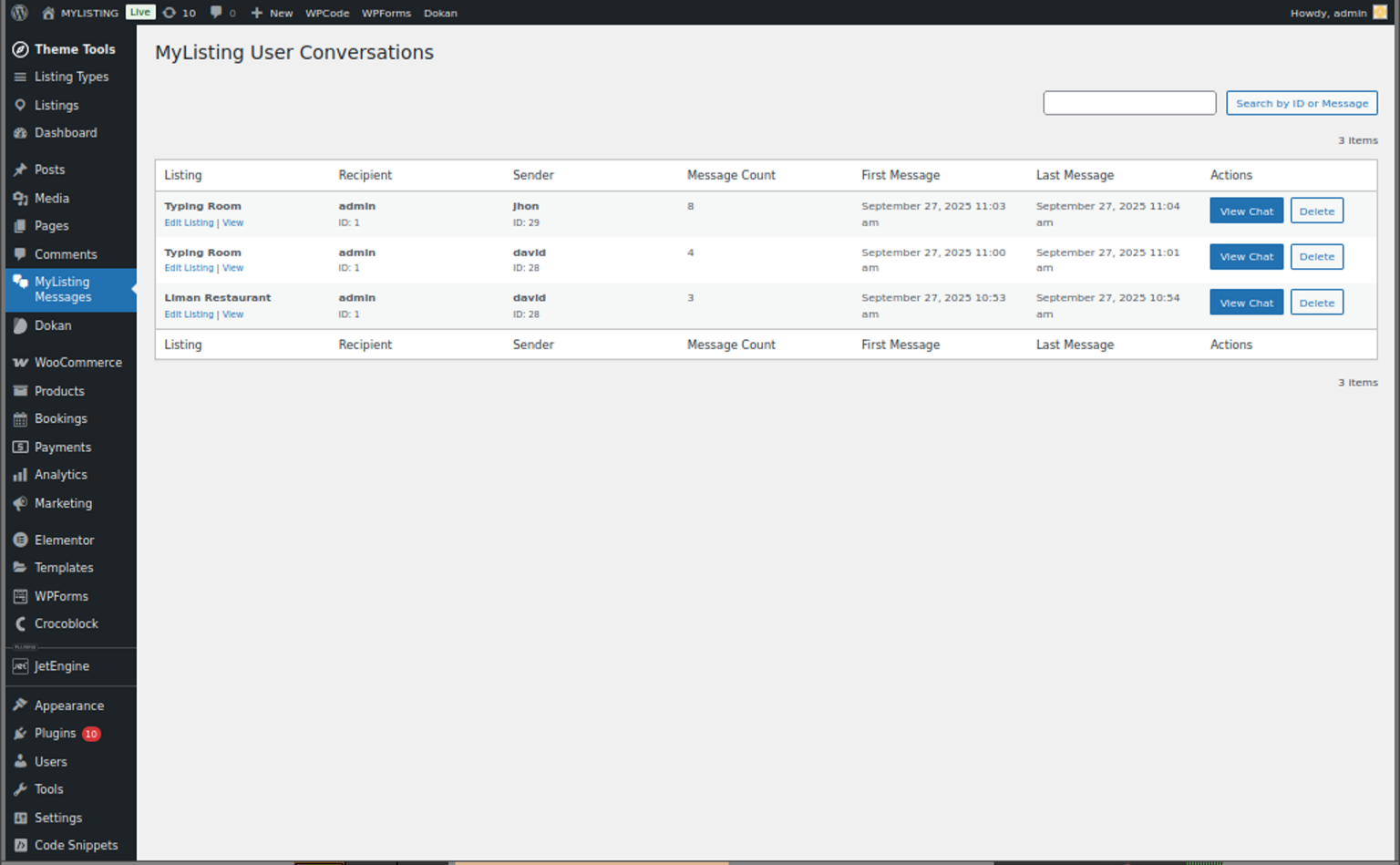Viewport: 1400px width, 865px height.
Task: Click View link for david's Typing Room
Action: point(232,268)
